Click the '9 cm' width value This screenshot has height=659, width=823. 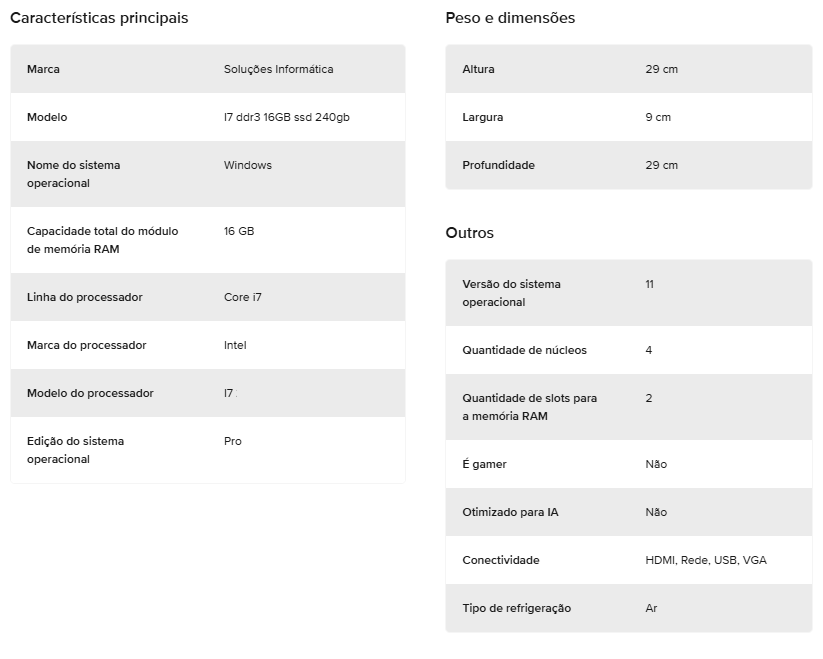tap(658, 117)
